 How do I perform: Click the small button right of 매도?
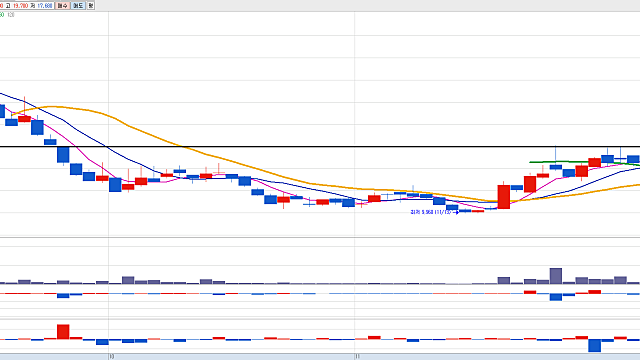(91, 6)
